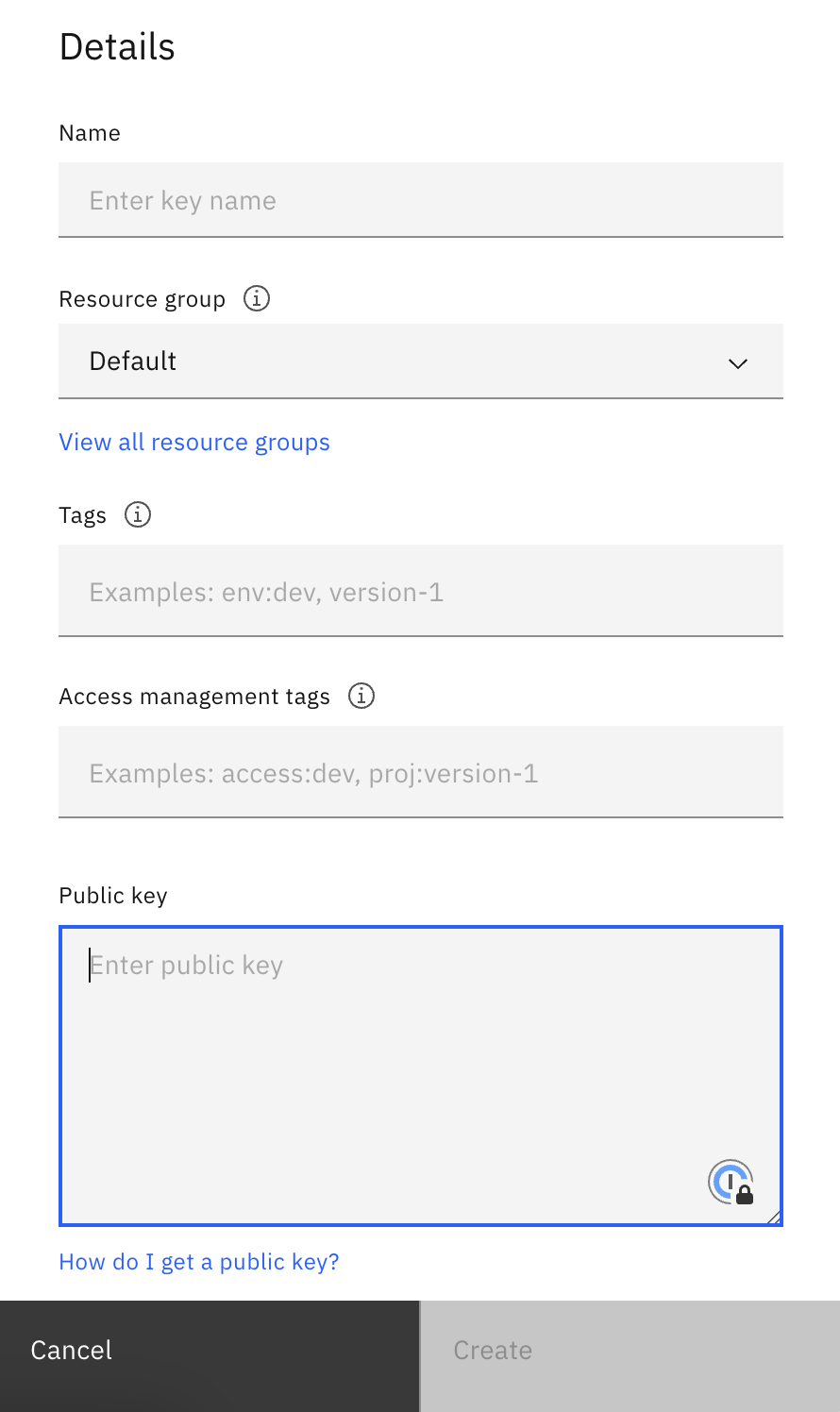Click the resize handle of the public key box
This screenshot has height=1412, width=840.
click(776, 1215)
